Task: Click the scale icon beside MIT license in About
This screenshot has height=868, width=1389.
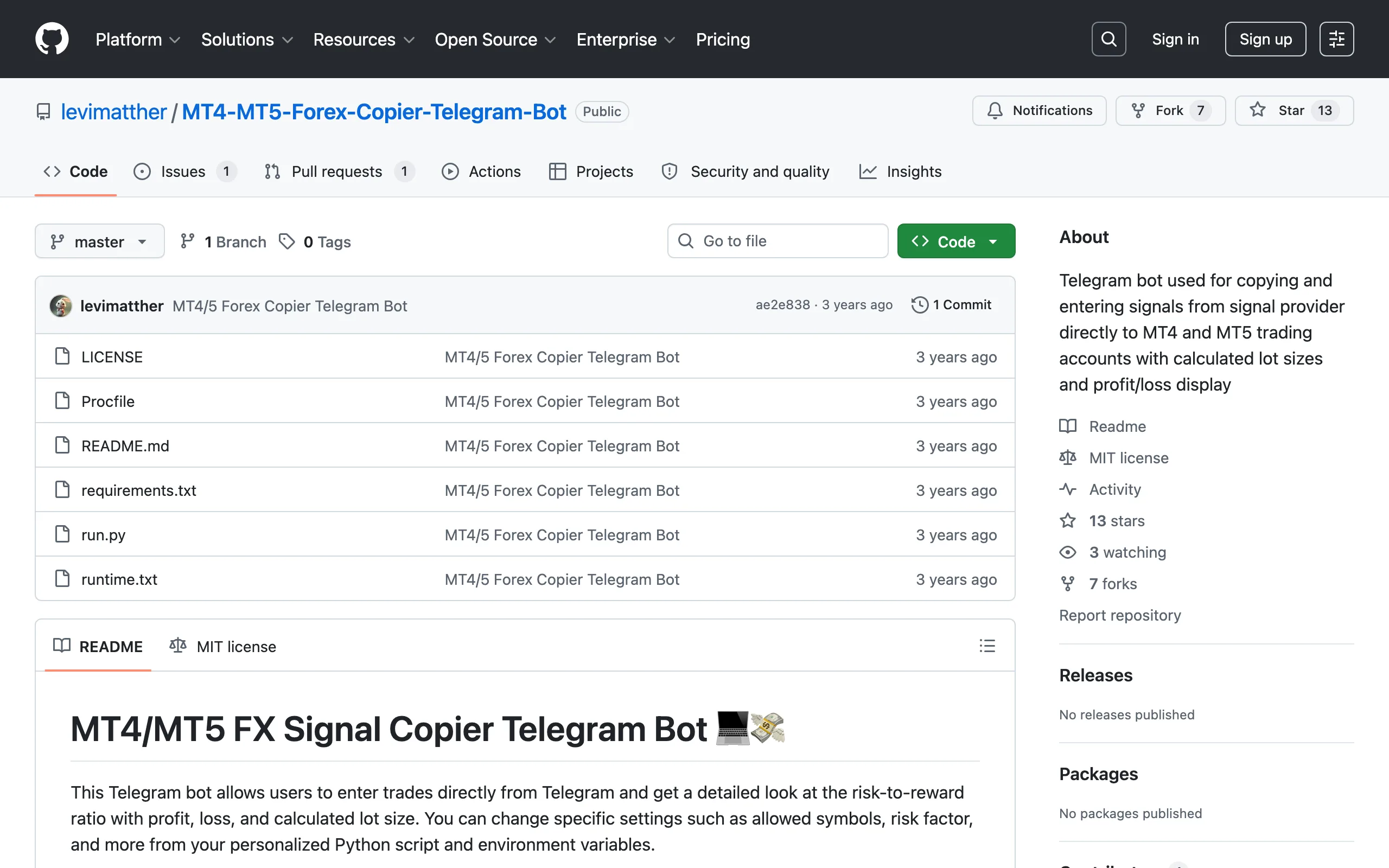Action: coord(1068,457)
